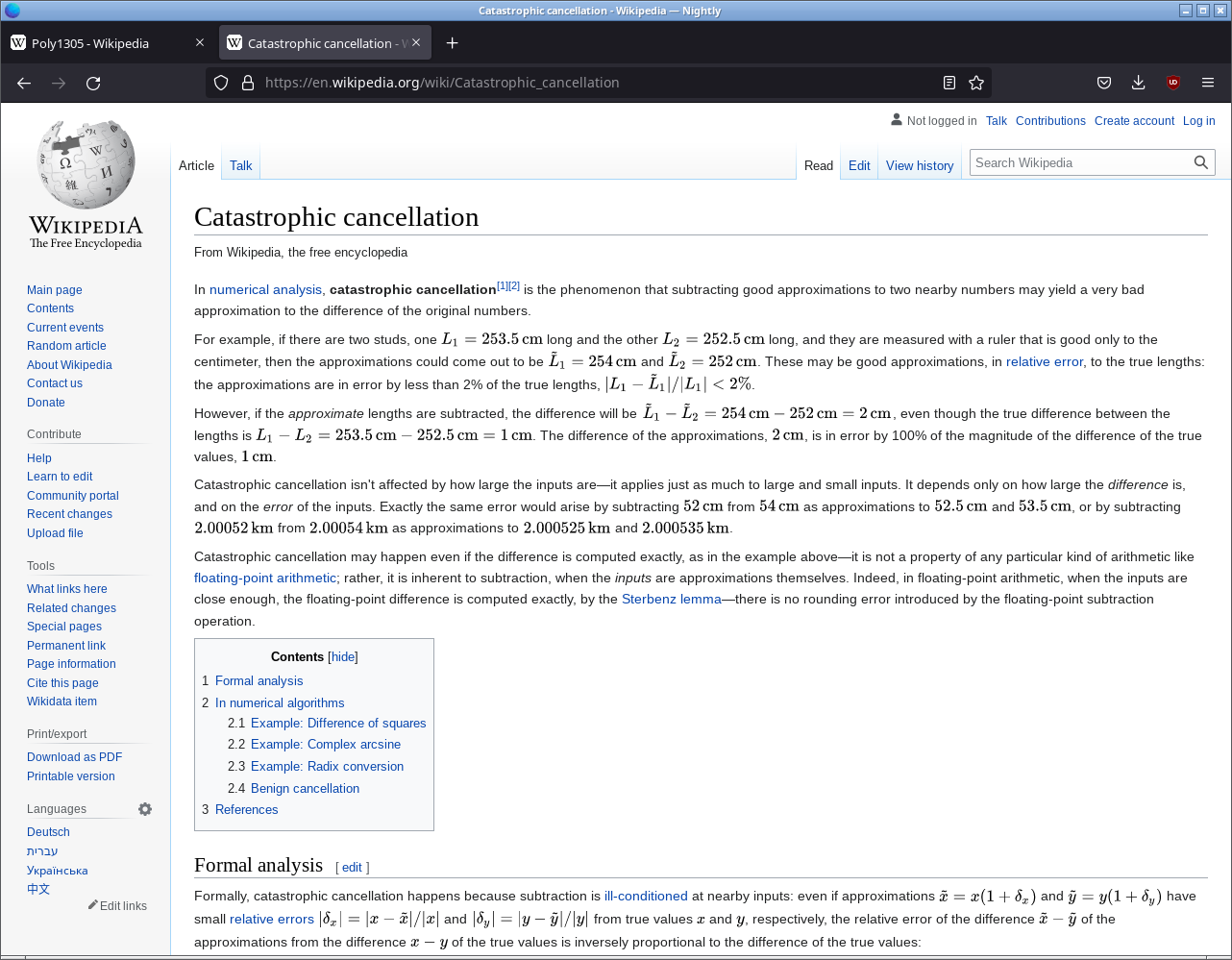Jump to In numerical algorithms section
1232x960 pixels.
[280, 702]
